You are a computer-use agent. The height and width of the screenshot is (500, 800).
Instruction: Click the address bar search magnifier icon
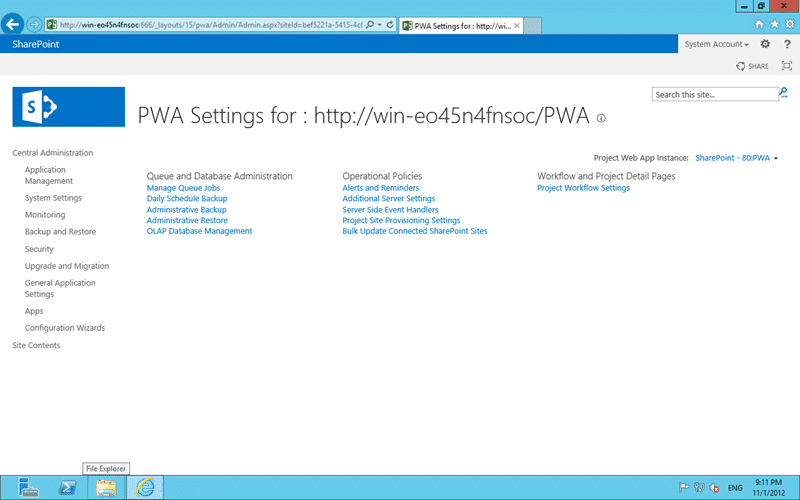coord(370,24)
